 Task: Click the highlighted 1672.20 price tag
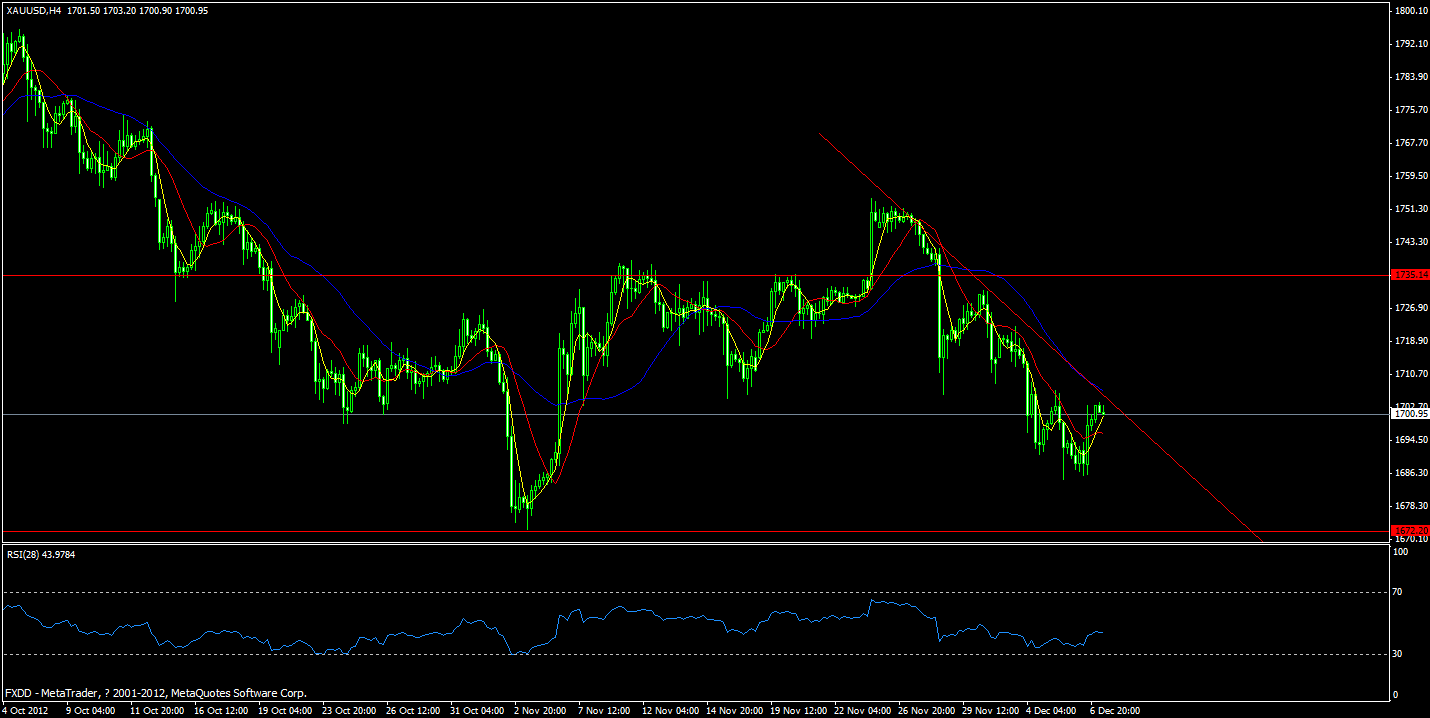tap(1410, 533)
